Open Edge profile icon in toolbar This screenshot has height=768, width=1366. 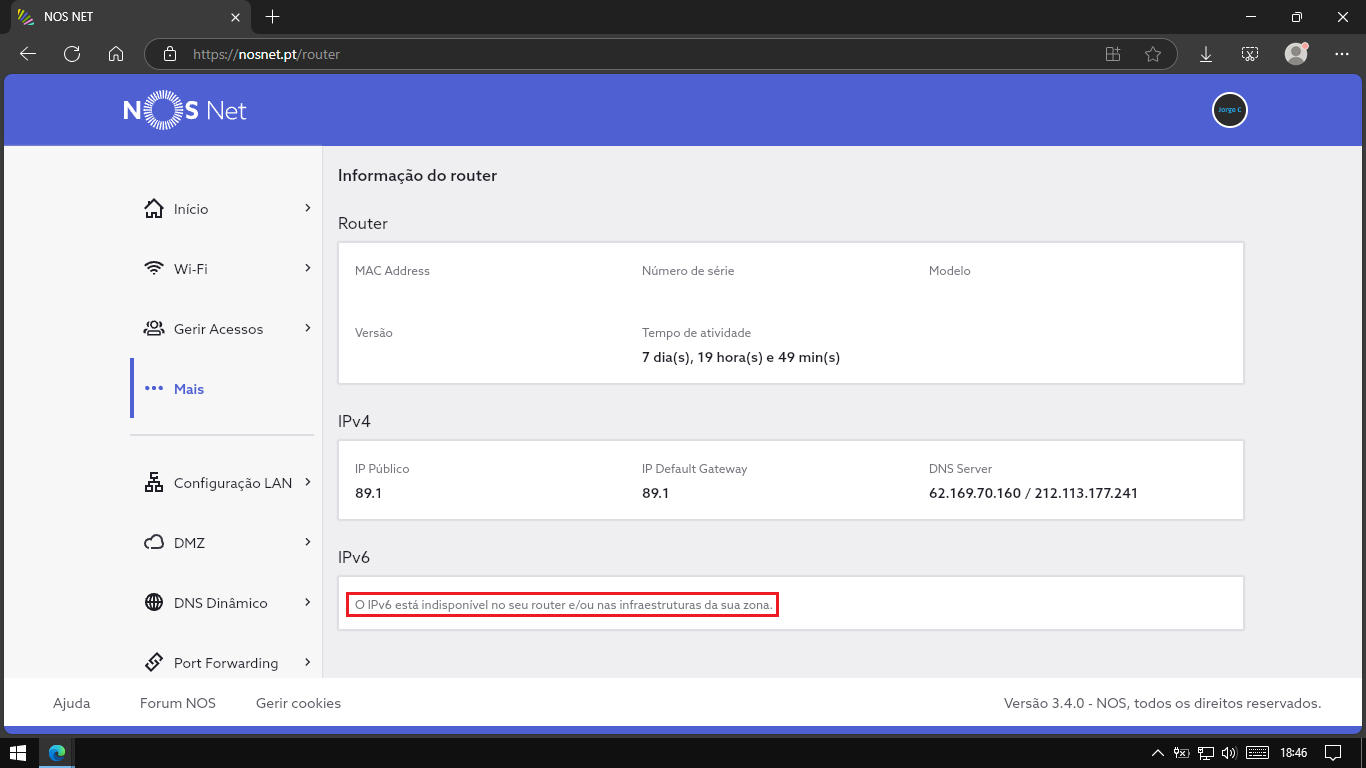click(x=1296, y=54)
